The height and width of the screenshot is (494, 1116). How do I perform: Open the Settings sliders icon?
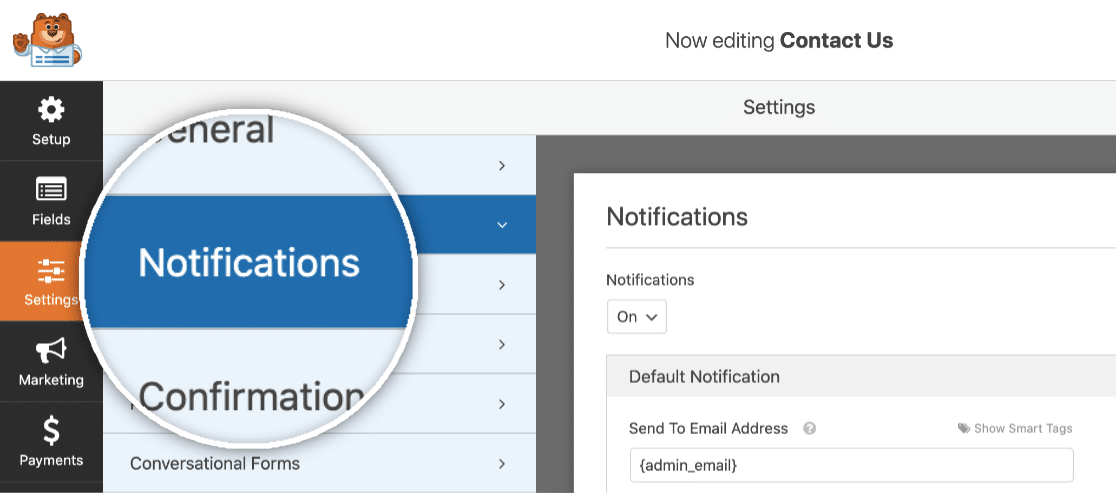coord(51,271)
